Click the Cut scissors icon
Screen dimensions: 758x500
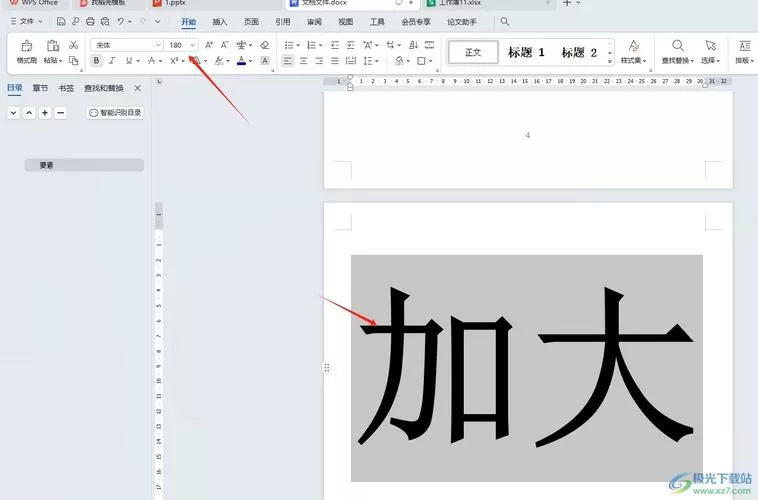pos(73,45)
